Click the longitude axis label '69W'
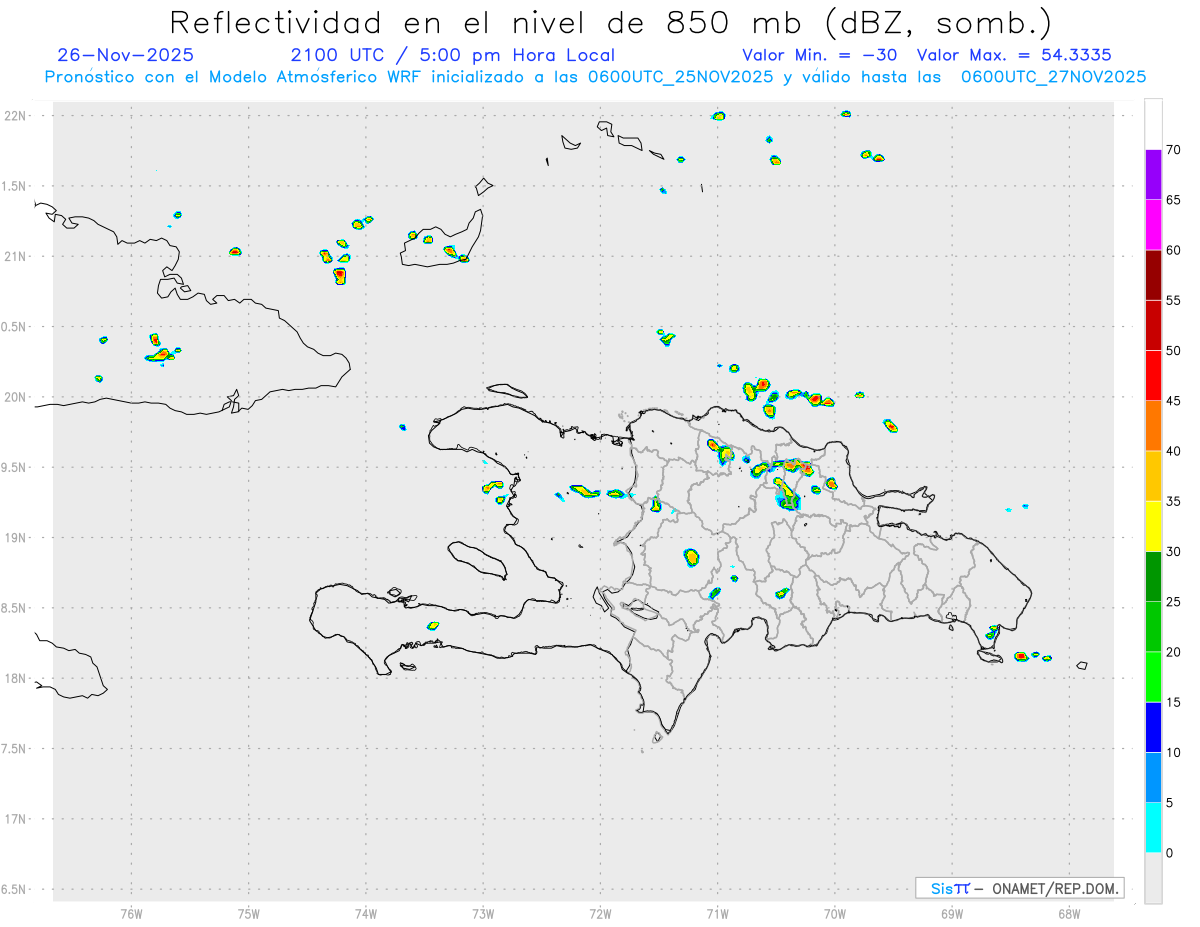This screenshot has height=927, width=1200. point(952,912)
